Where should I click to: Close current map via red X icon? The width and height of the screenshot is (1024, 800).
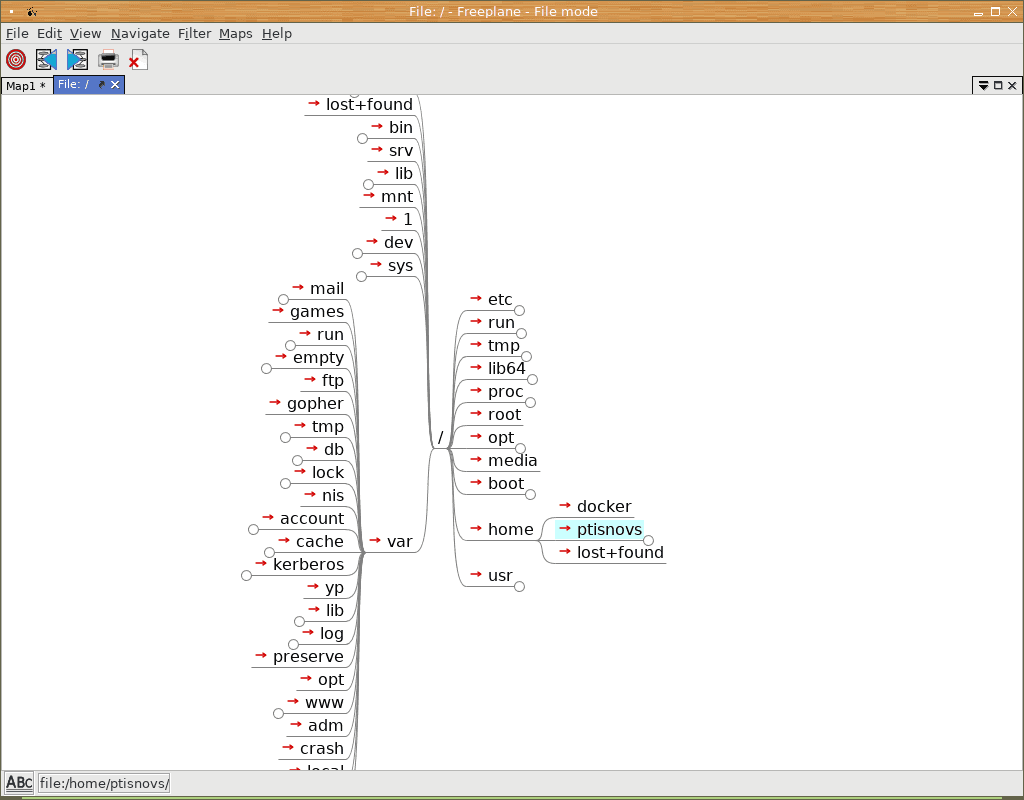pyautogui.click(x=137, y=60)
